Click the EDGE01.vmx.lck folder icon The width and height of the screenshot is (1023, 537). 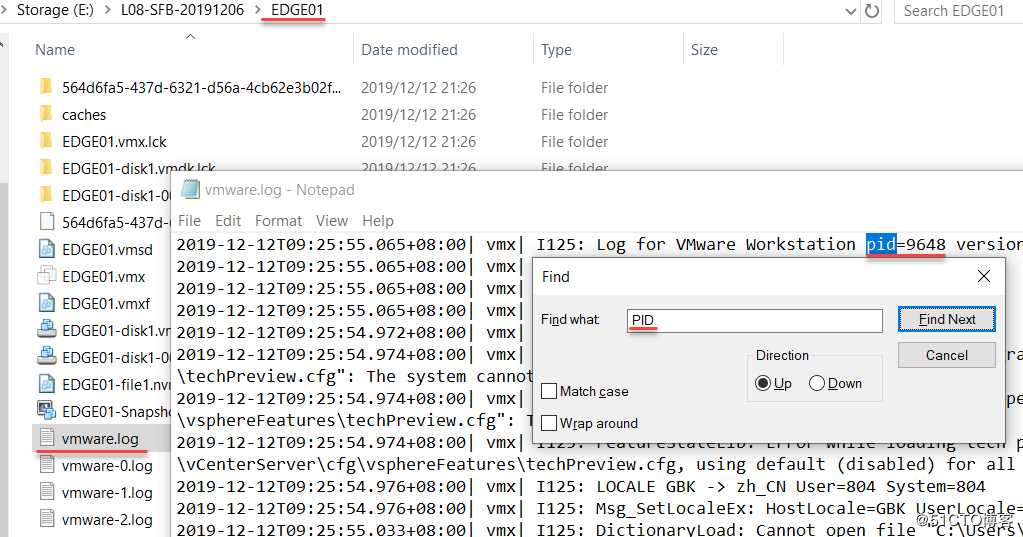(46, 141)
